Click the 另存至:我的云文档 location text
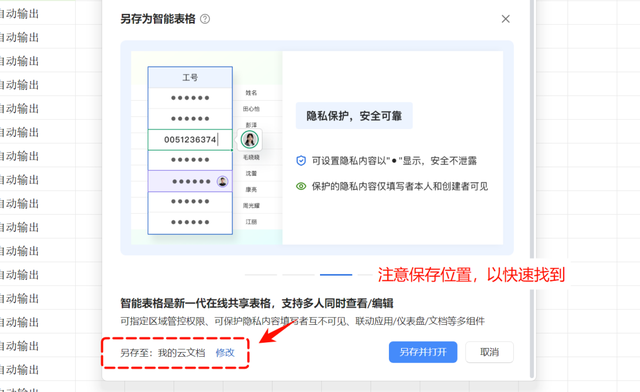This screenshot has height=392, width=640. (162, 352)
